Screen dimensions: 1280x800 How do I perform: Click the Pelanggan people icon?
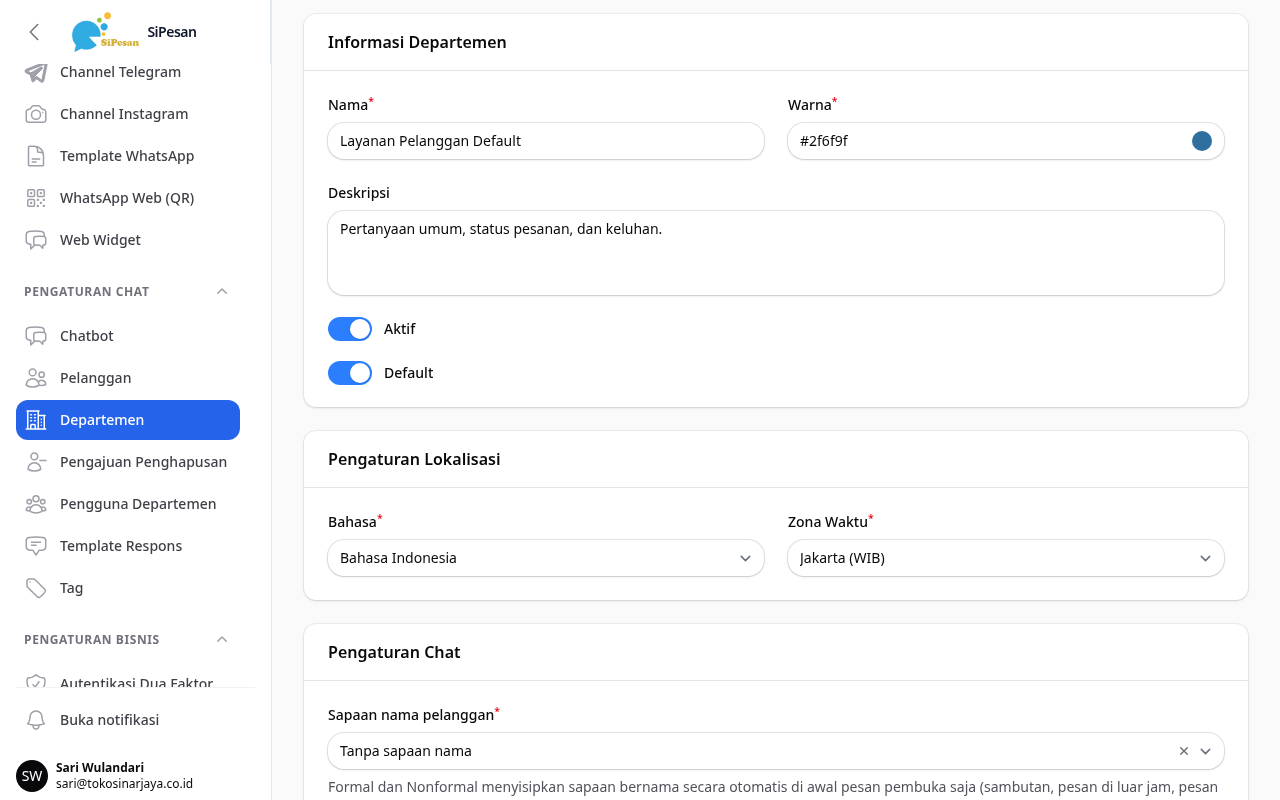[x=36, y=378]
